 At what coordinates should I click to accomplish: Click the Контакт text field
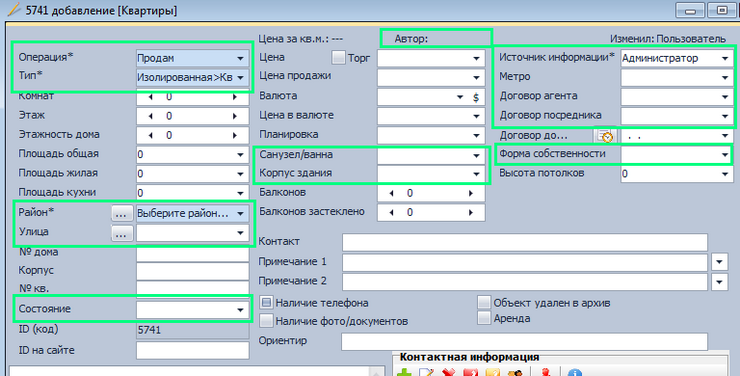(525, 242)
